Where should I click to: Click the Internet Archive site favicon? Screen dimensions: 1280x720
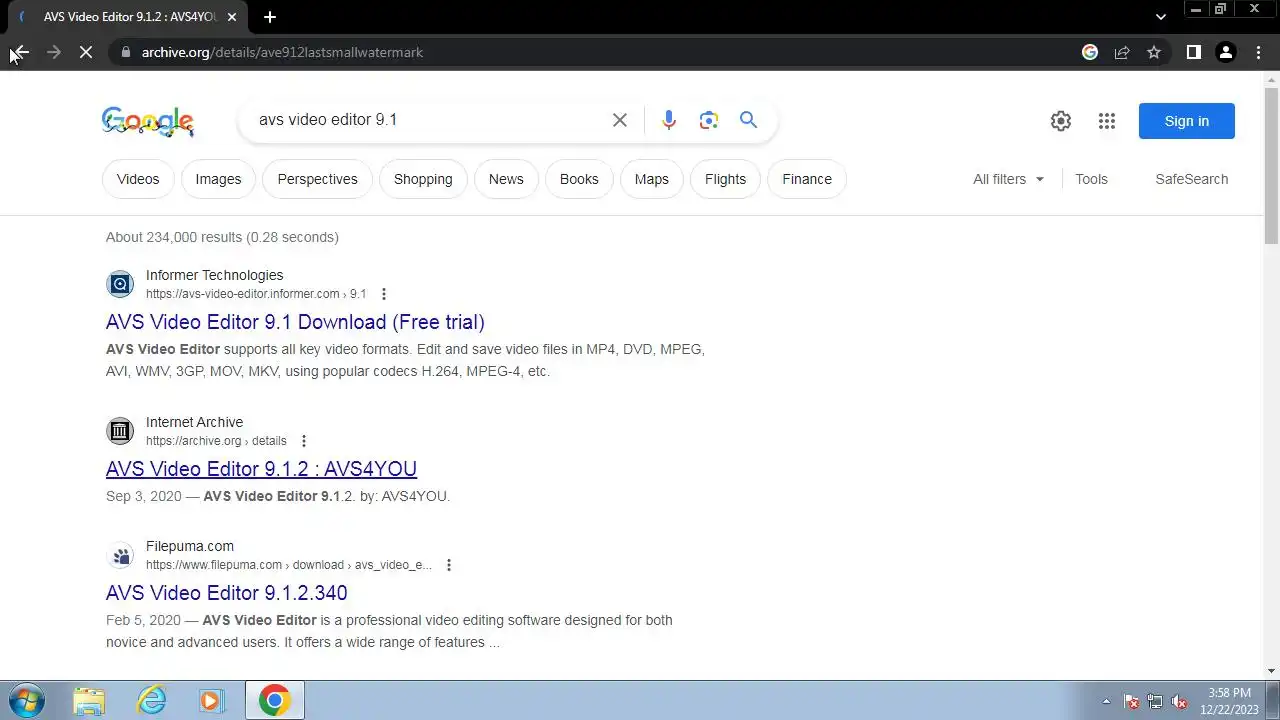tap(120, 431)
